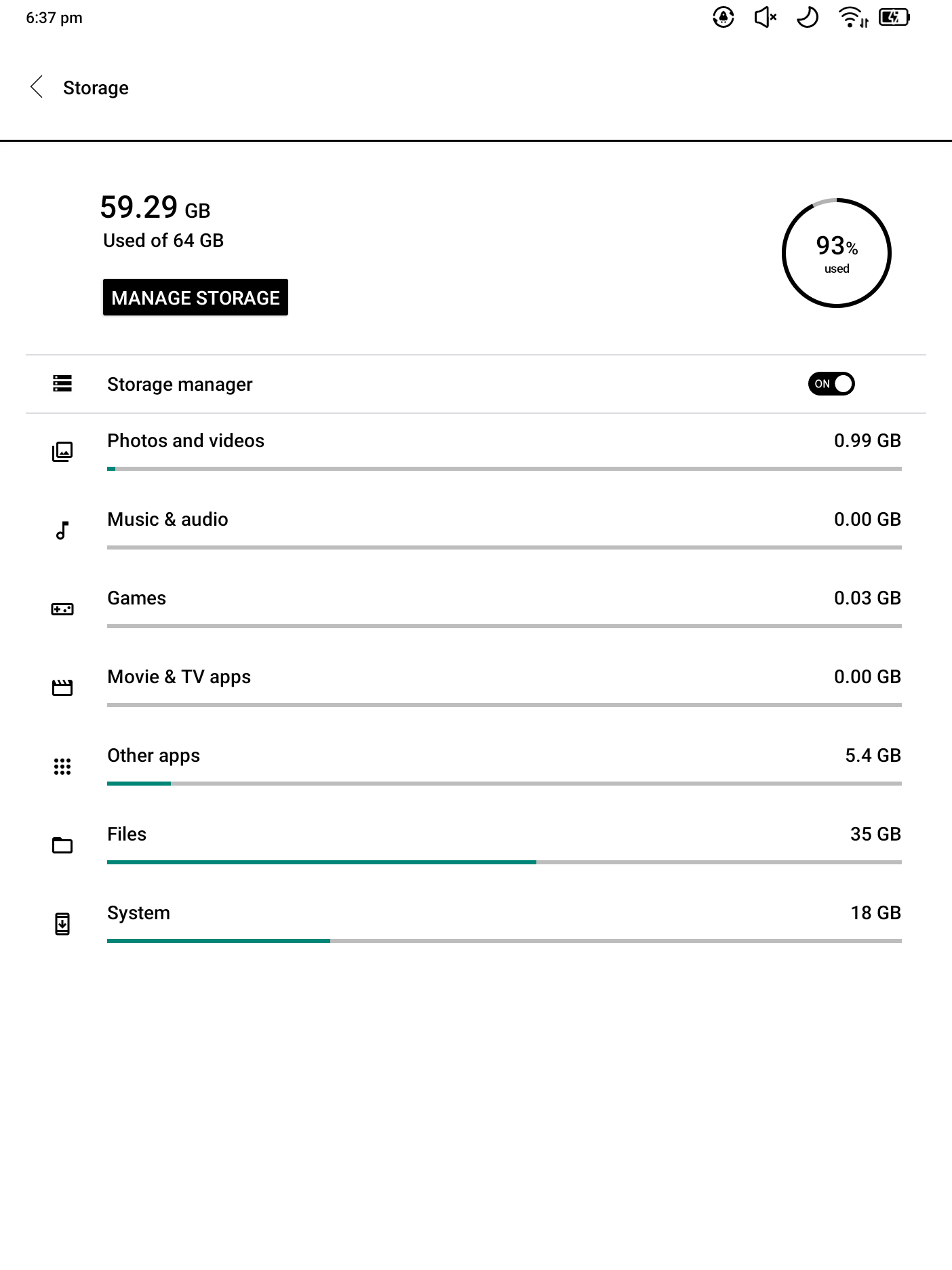Tap the muted volume icon in status bar
This screenshot has height=1270, width=952.
point(766,18)
